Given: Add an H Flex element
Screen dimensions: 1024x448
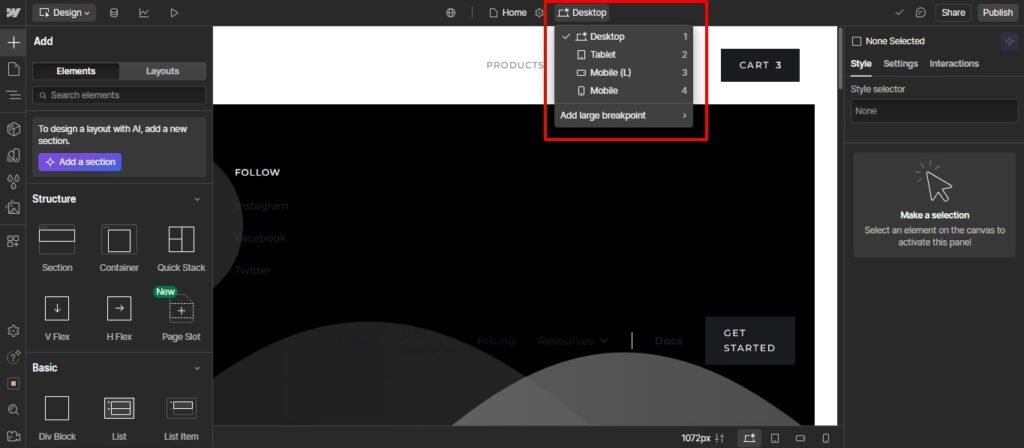Looking at the screenshot, I should point(119,318).
